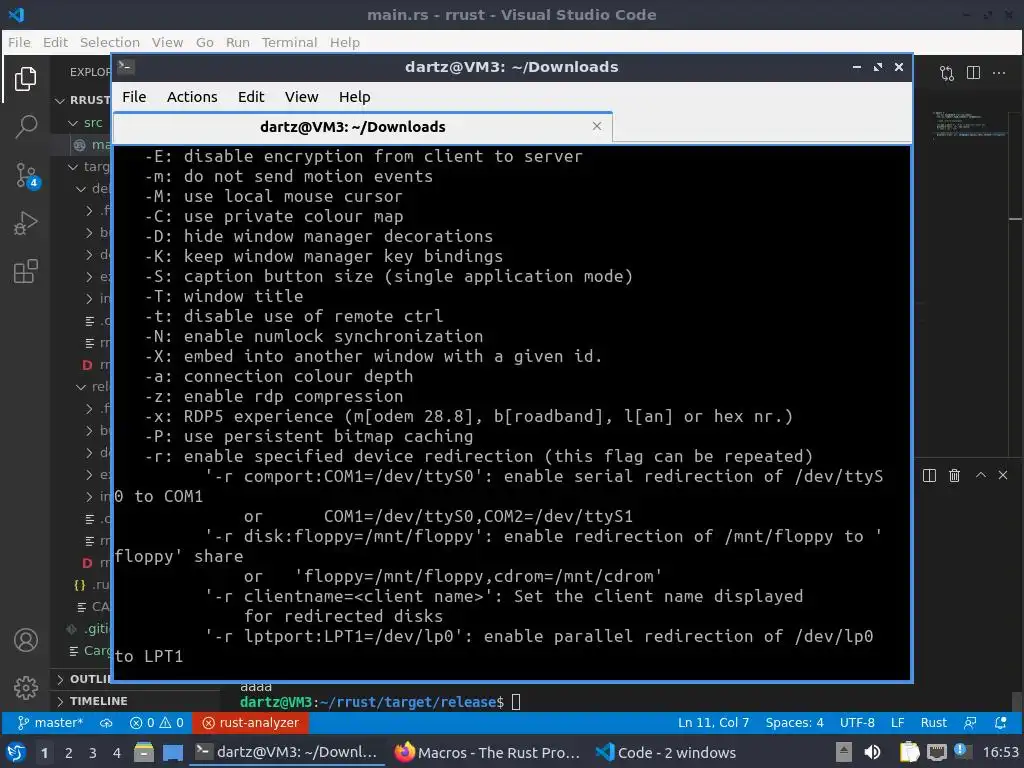1024x768 pixels.
Task: Open the volume control in system tray
Action: 872,753
